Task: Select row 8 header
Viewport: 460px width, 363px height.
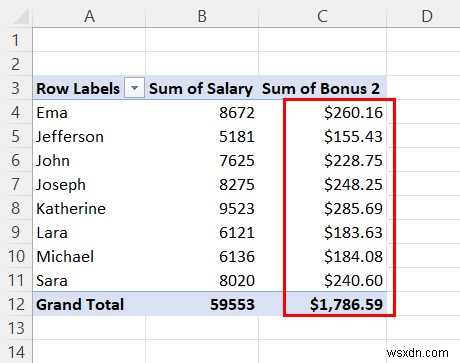Action: tap(16, 208)
